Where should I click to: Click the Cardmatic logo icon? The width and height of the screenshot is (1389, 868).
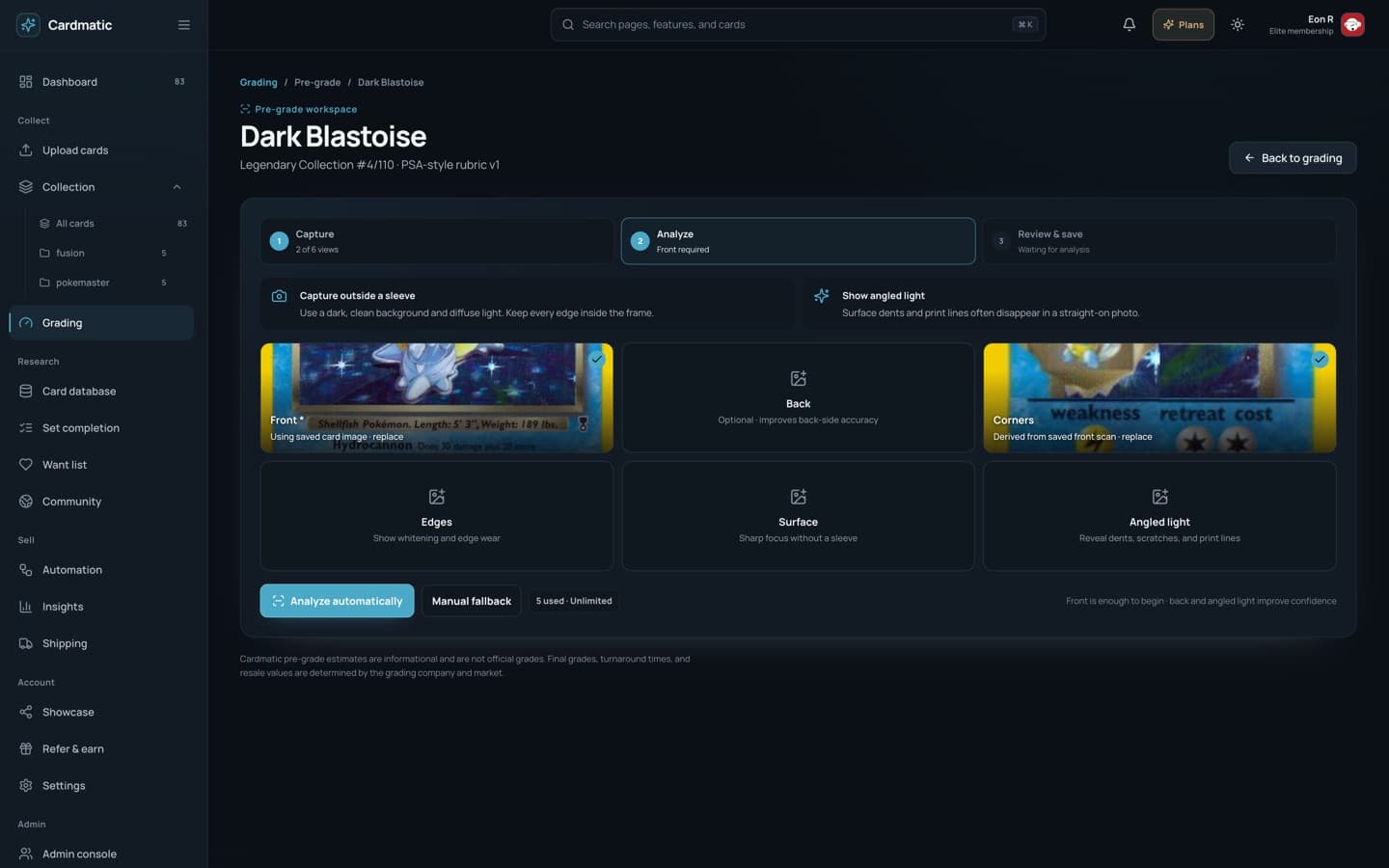point(28,25)
